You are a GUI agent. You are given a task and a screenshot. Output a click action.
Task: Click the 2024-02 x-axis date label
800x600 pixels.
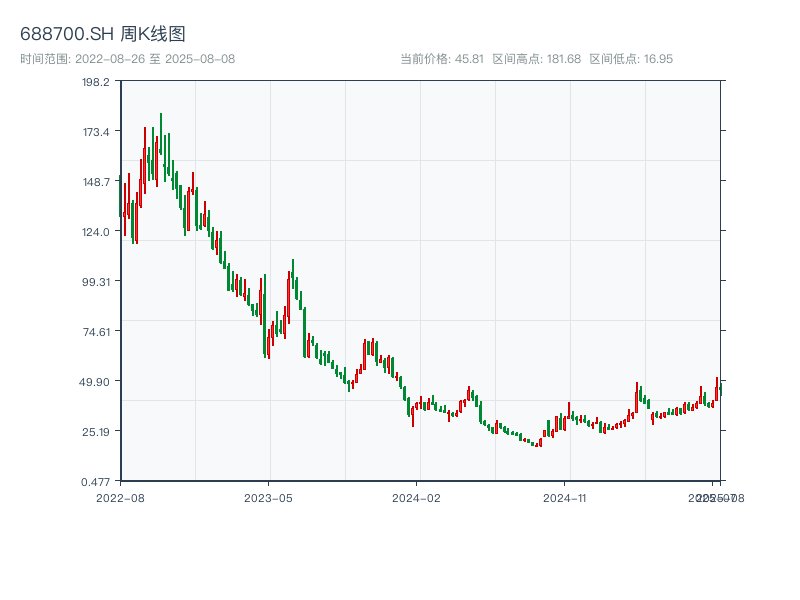[416, 498]
